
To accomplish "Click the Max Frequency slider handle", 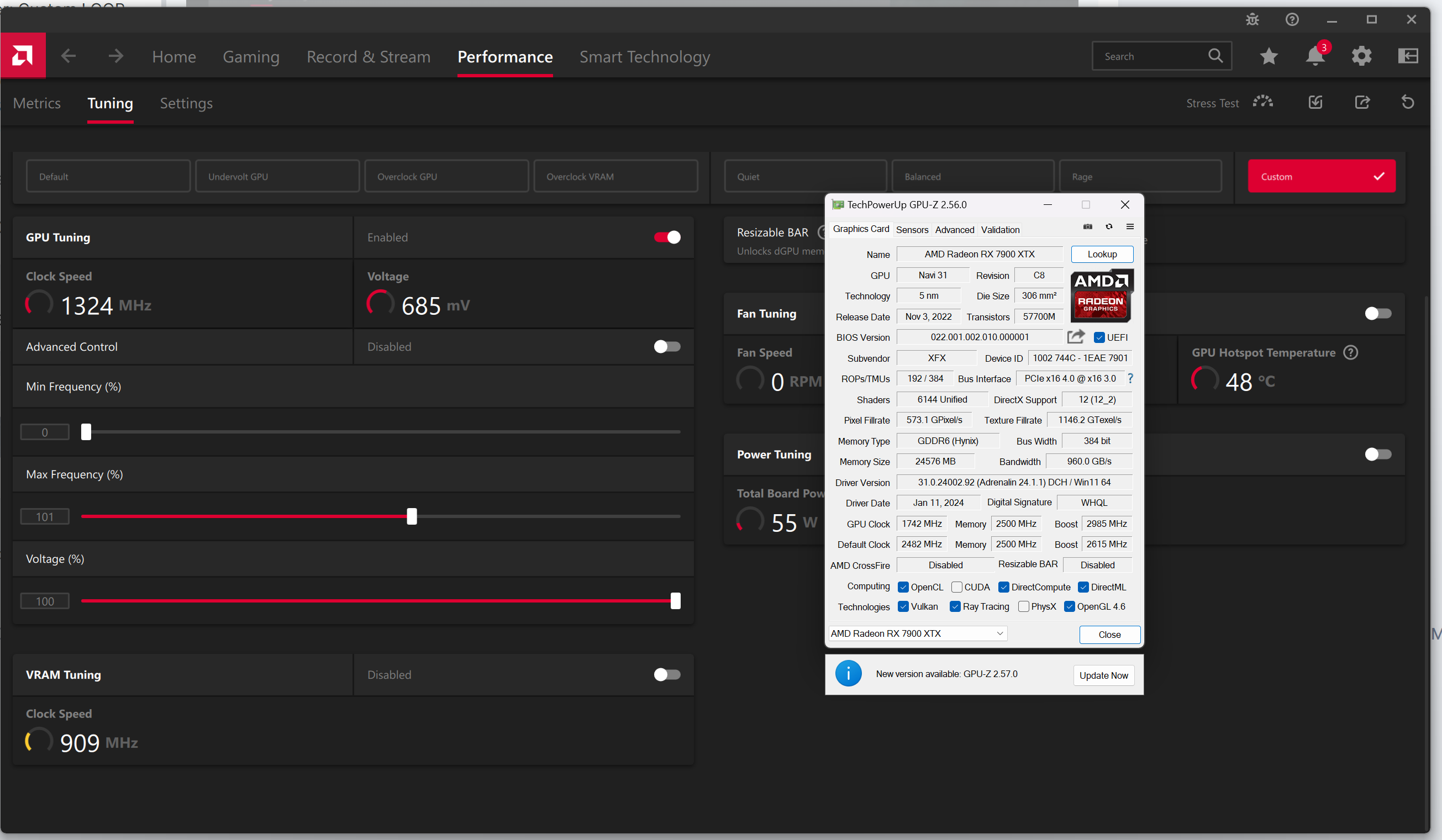I will (x=412, y=516).
